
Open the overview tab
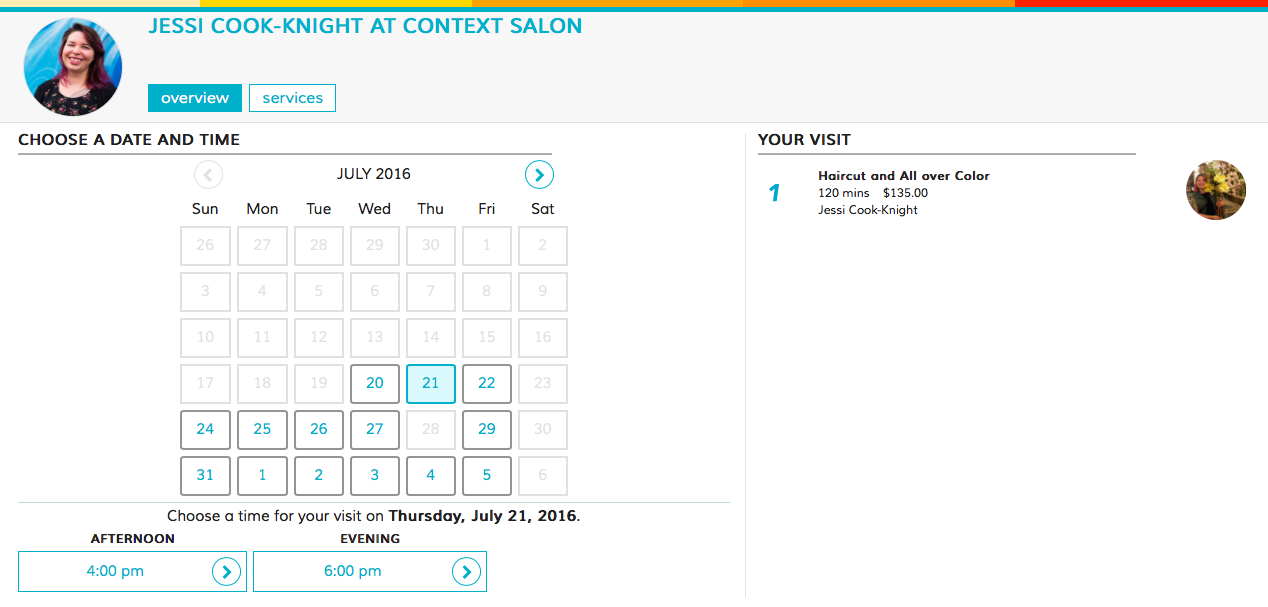coord(195,98)
